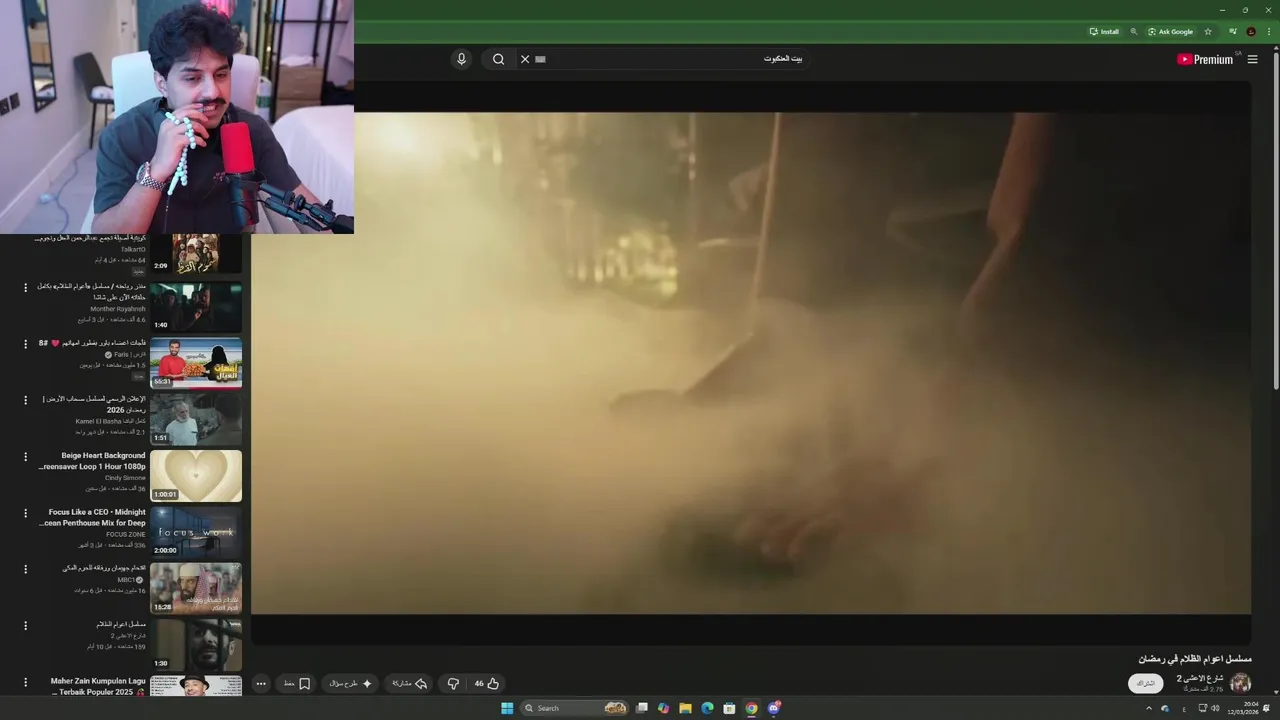Open the Maher Zain Kumpulan Lagu thumbnail
The height and width of the screenshot is (720, 1280).
(x=196, y=685)
